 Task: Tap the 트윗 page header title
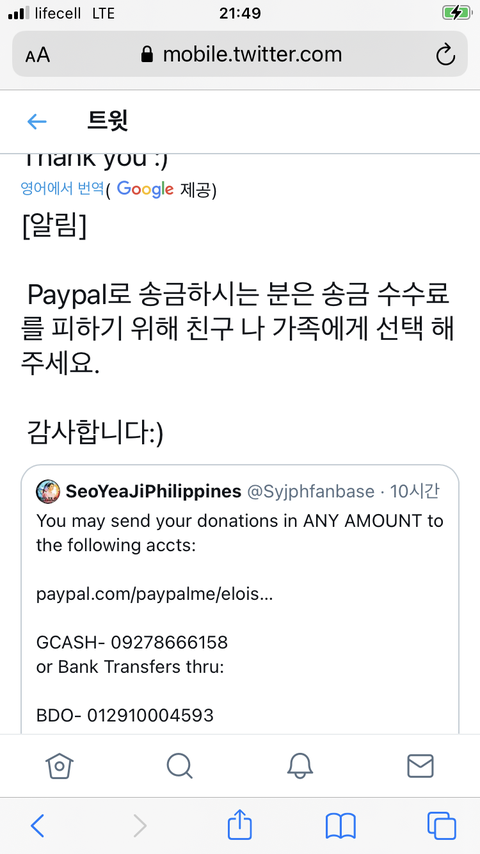[x=107, y=121]
